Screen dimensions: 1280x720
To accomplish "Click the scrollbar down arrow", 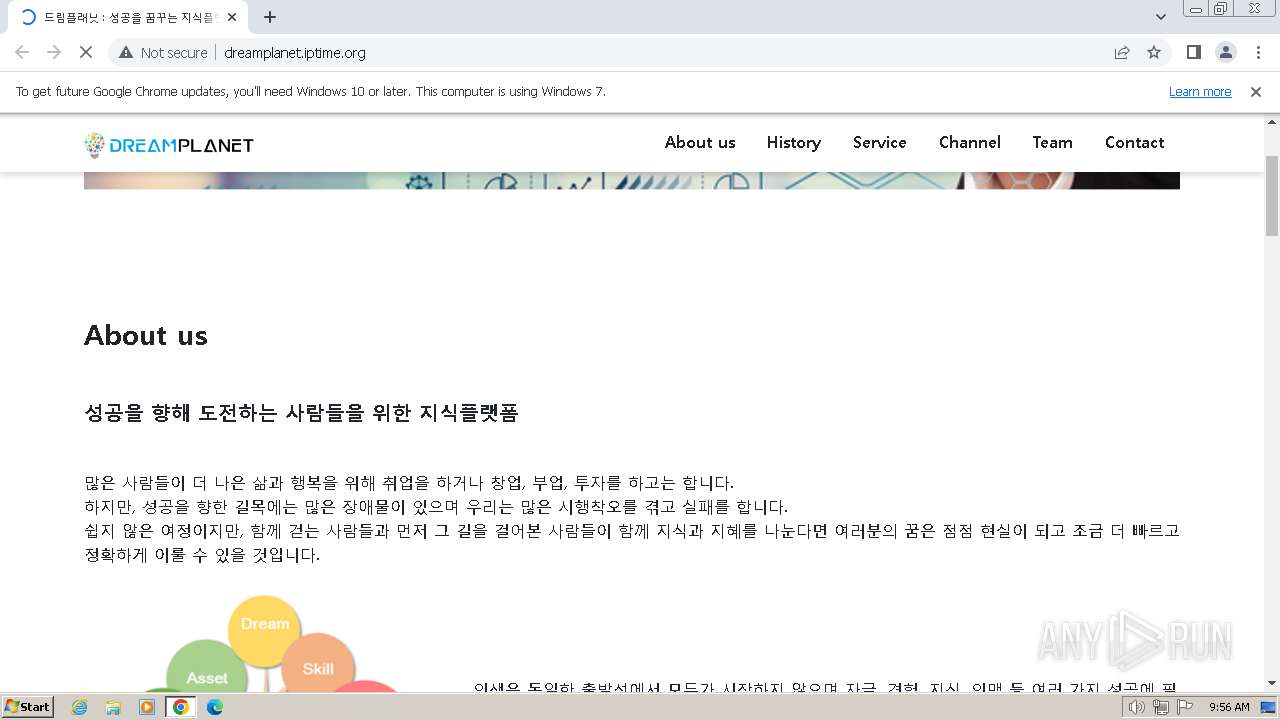I will pos(1272,684).
